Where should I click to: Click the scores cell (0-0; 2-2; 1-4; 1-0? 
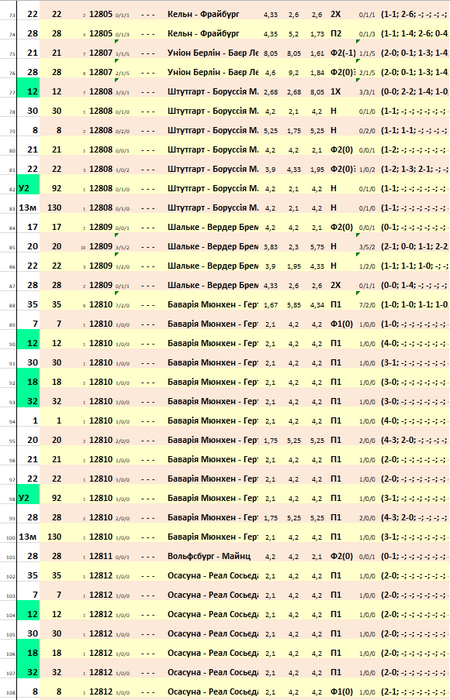pyautogui.click(x=415, y=92)
